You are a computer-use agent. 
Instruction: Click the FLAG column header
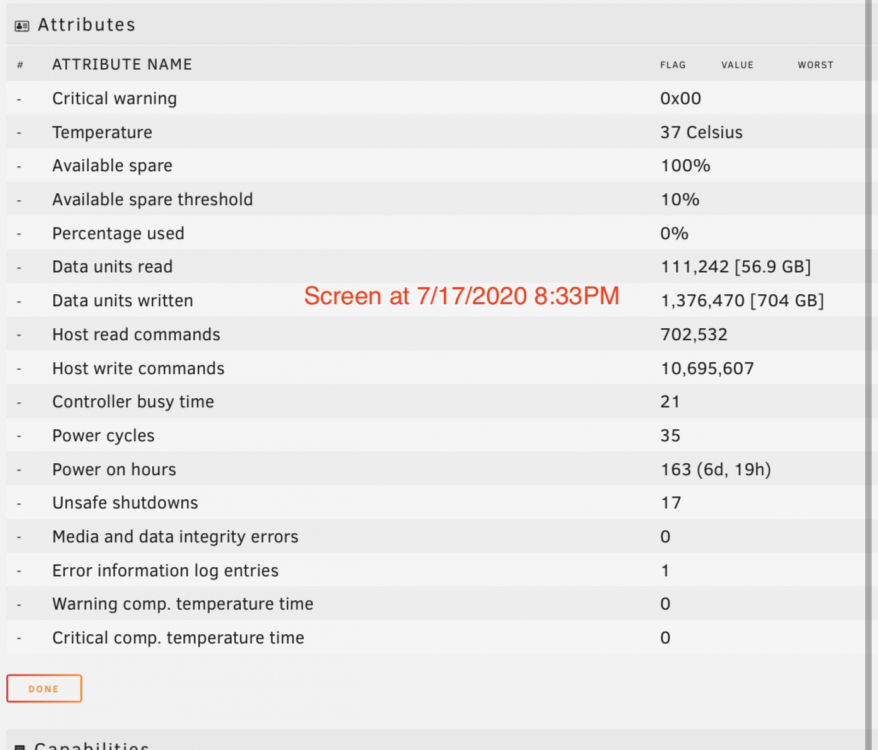click(672, 65)
